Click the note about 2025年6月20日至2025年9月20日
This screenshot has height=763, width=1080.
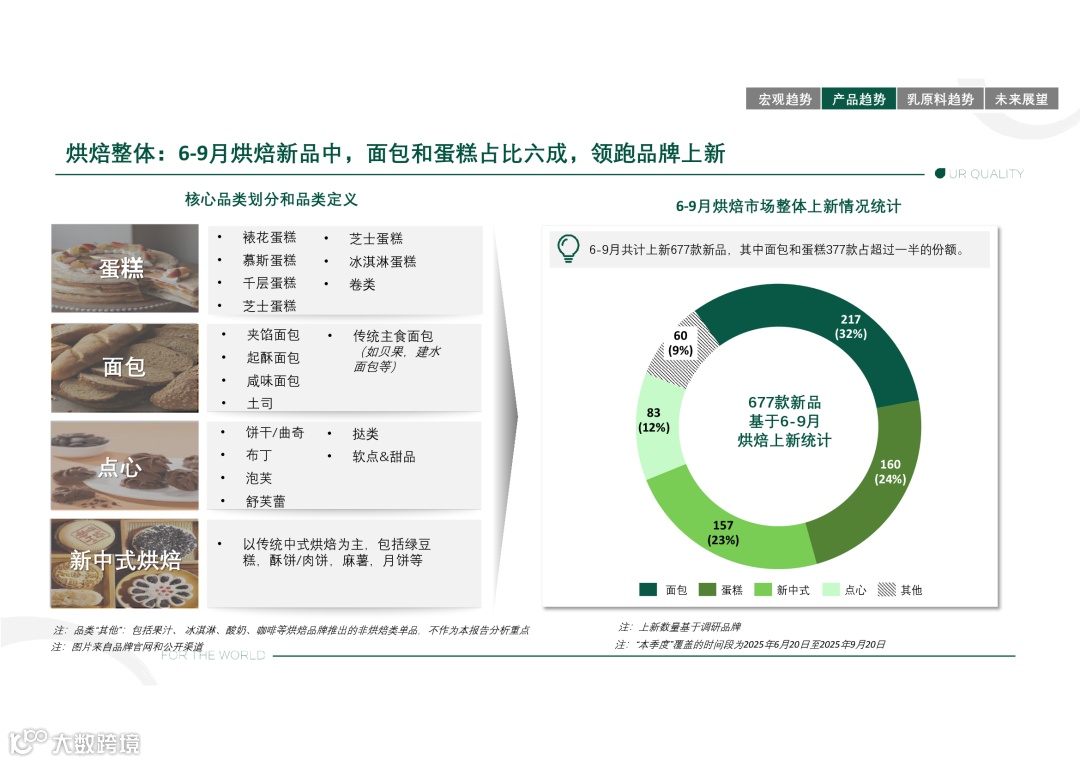point(750,645)
